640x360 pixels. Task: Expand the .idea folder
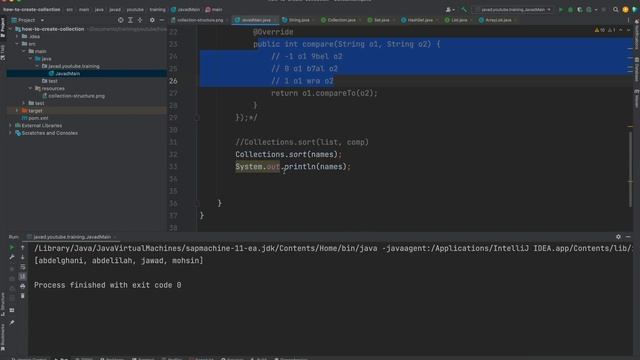click(x=17, y=36)
